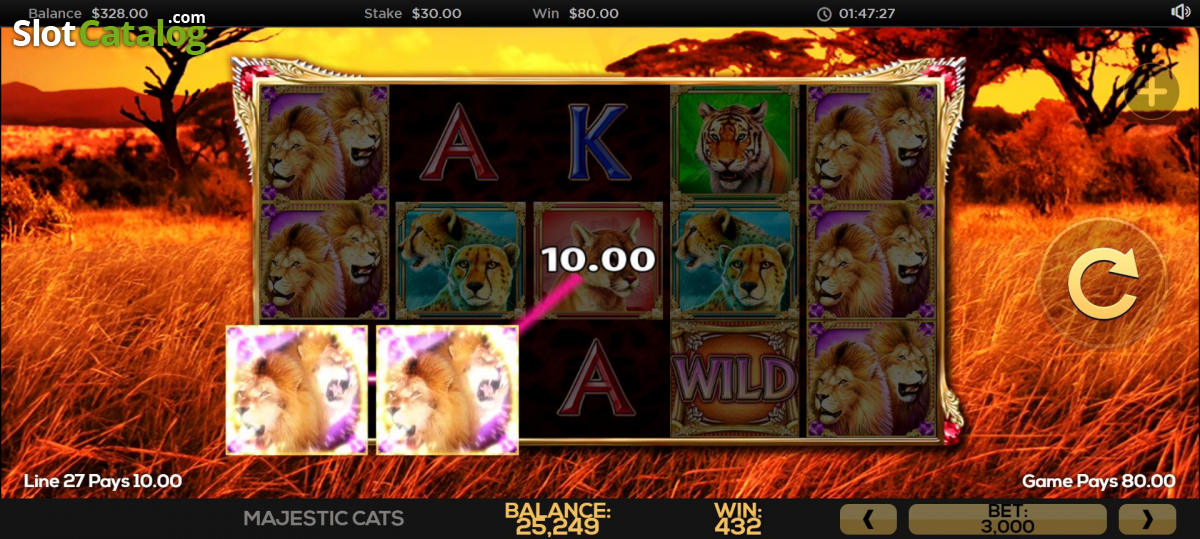Click the Stake $30.00 label
The width and height of the screenshot is (1200, 539).
coord(413,14)
